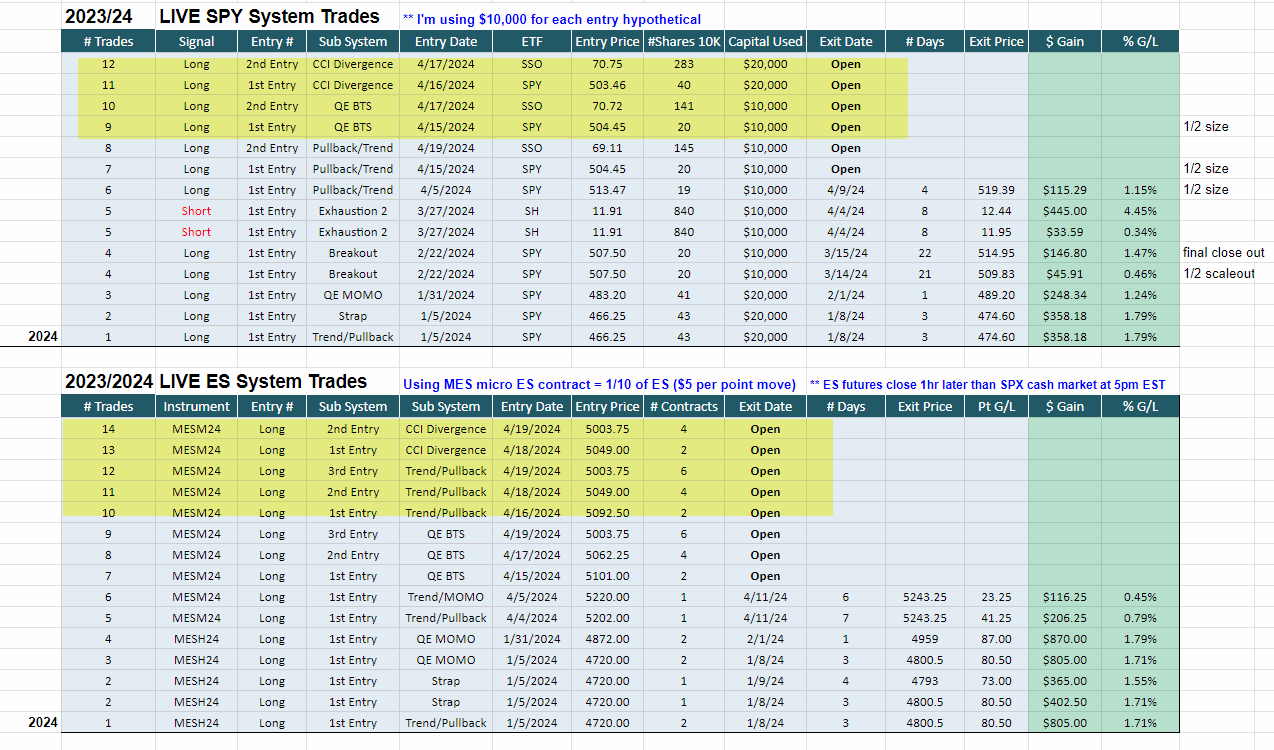Image resolution: width=1274 pixels, height=750 pixels.
Task: Select the 'LIVE ES System Trades' title cell
Action: pyautogui.click(x=261, y=382)
